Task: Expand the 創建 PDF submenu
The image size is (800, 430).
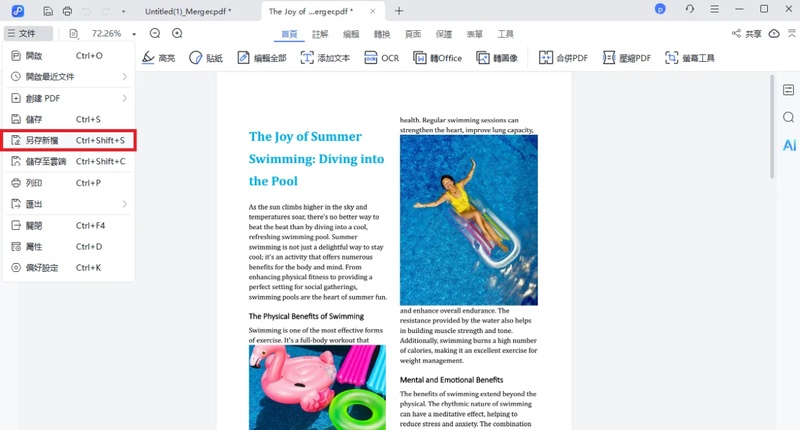Action: (x=68, y=98)
